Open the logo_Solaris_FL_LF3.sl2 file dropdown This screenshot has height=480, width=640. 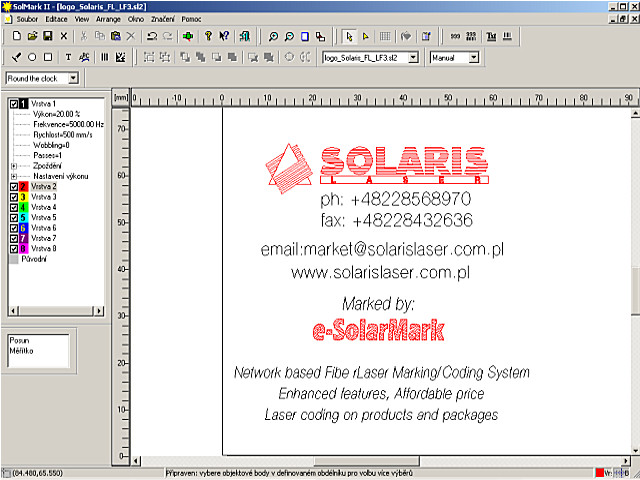(413, 58)
